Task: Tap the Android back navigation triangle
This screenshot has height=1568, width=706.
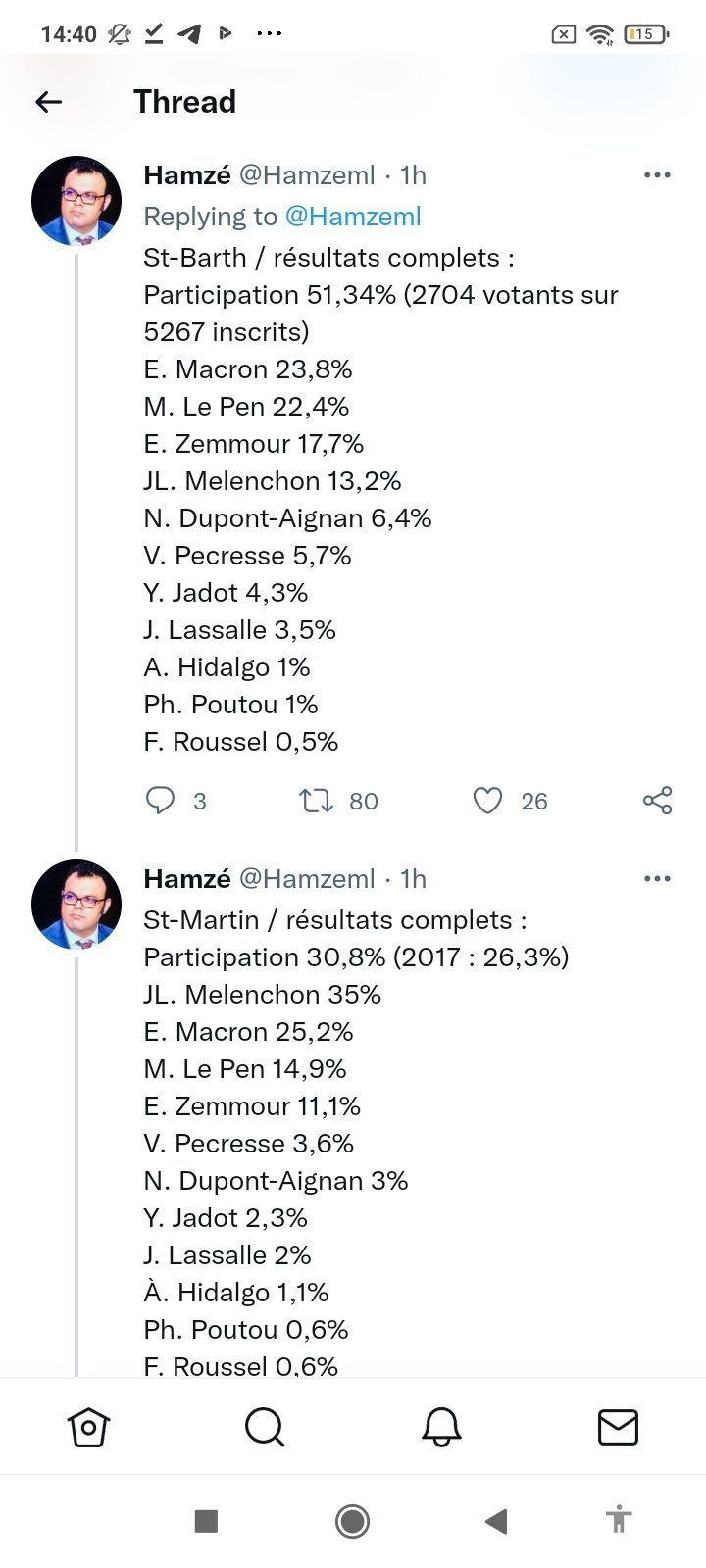Action: (496, 1521)
